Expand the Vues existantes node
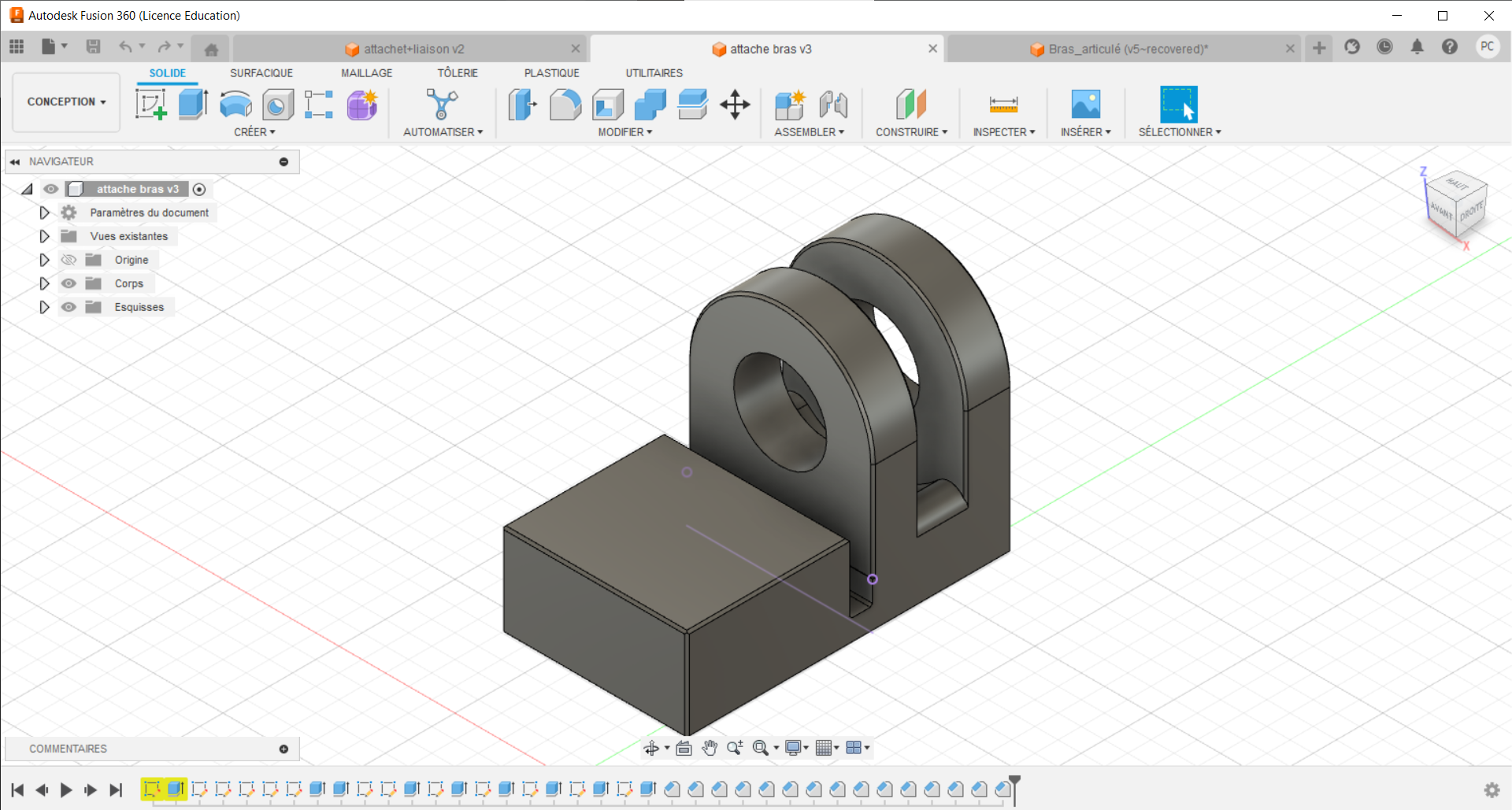This screenshot has height=810, width=1512. (x=44, y=236)
